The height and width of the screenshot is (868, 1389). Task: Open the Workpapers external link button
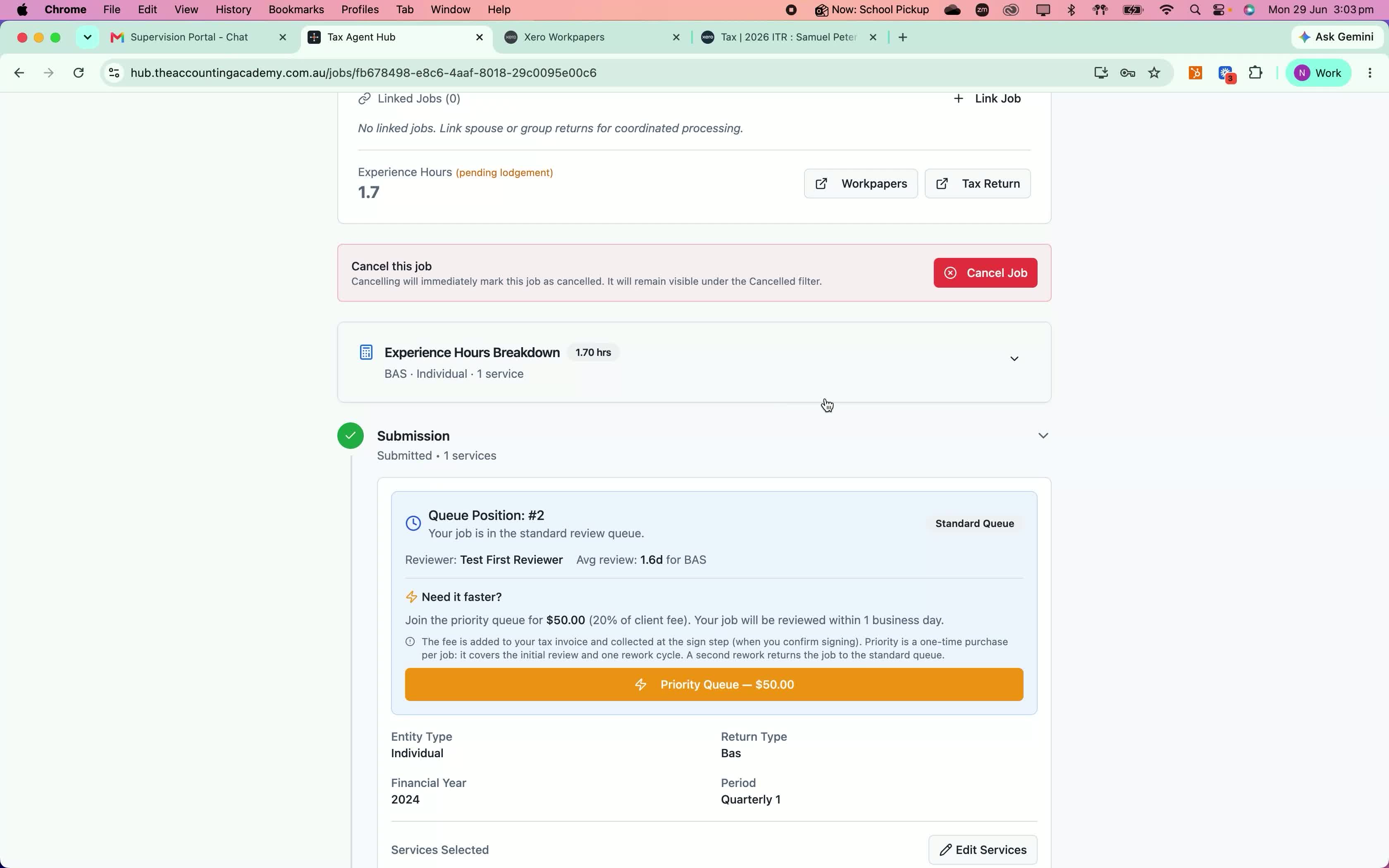point(861,184)
